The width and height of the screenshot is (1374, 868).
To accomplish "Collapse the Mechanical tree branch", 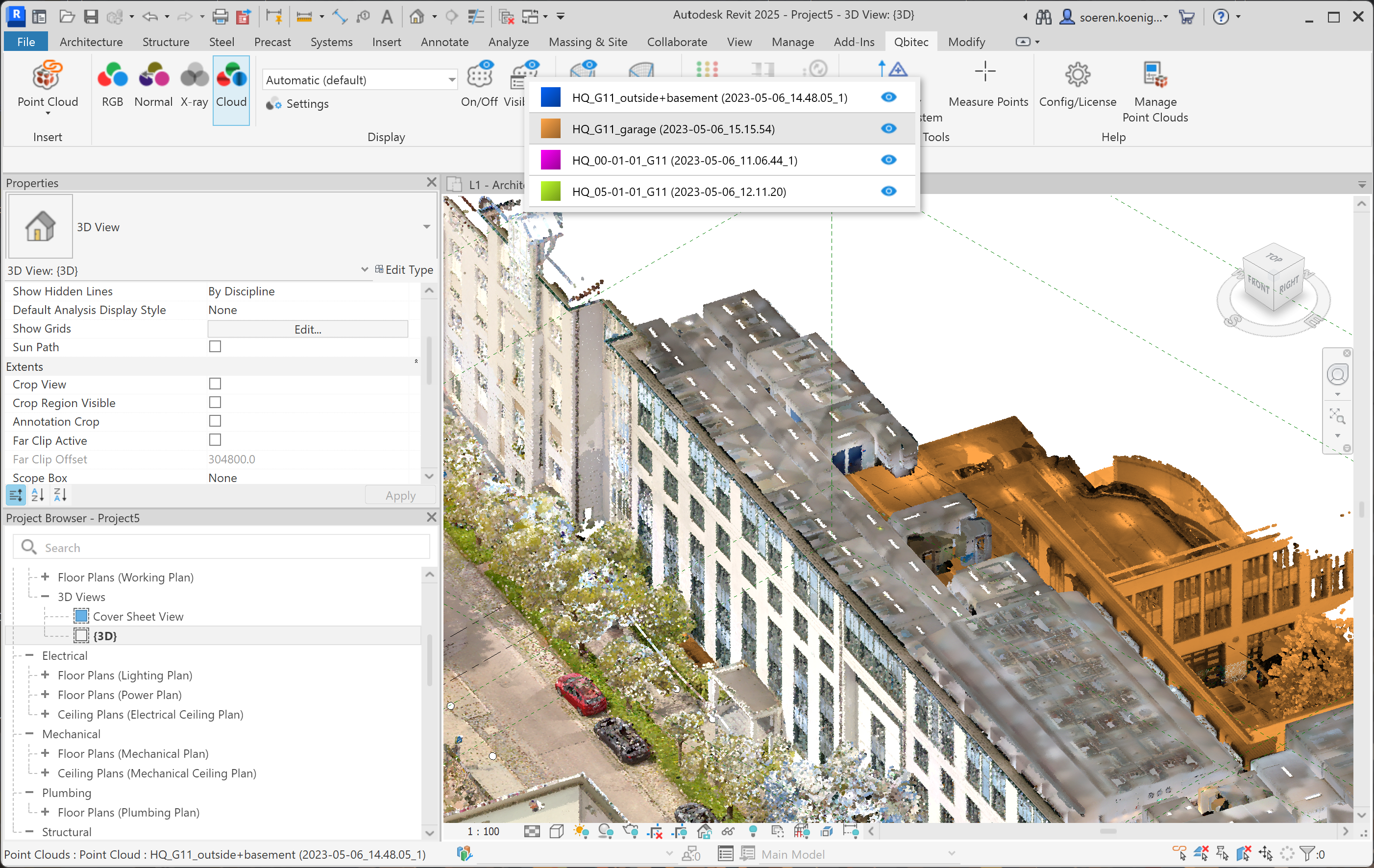I will (30, 734).
